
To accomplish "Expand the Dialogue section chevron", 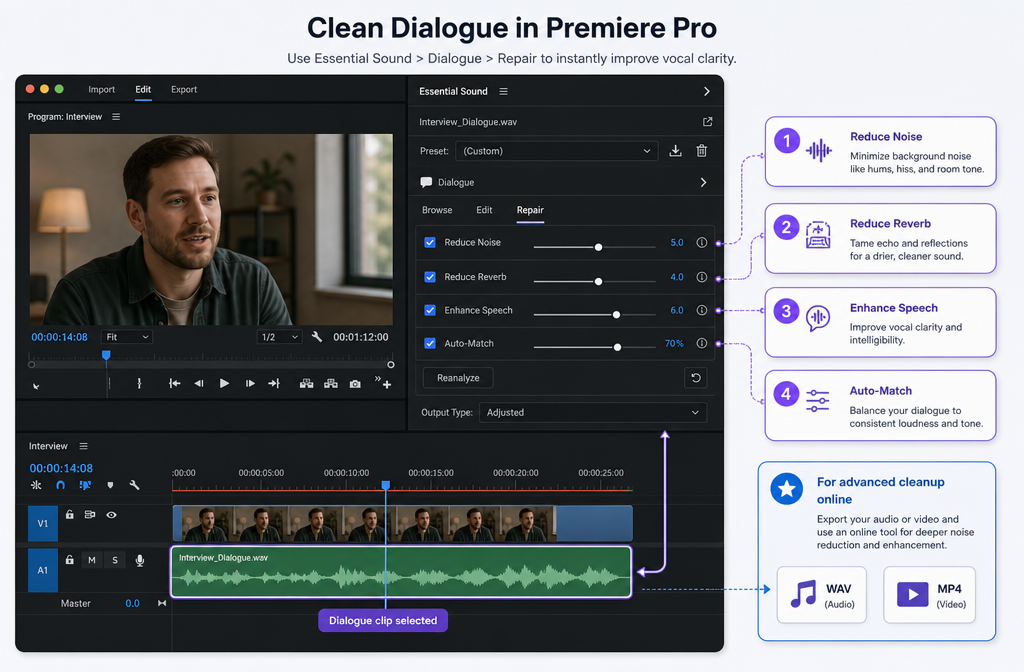I will coord(703,182).
